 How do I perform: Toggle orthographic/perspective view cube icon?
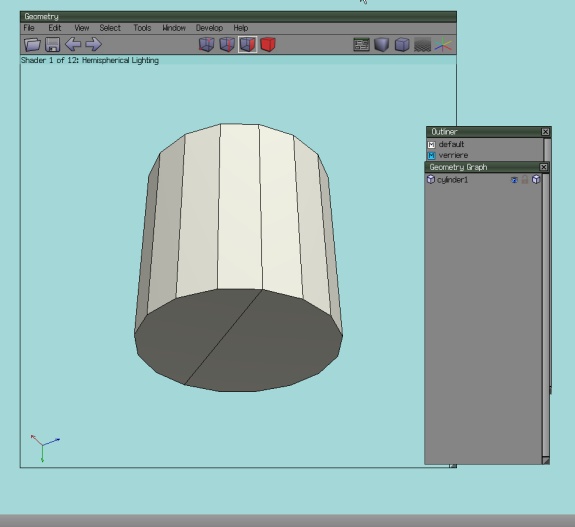point(402,45)
